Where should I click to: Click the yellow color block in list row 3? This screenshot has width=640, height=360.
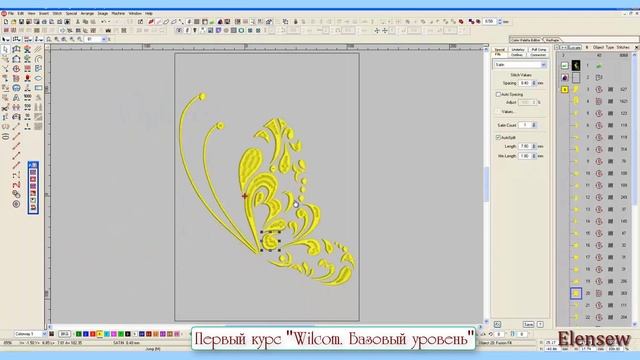[564, 89]
